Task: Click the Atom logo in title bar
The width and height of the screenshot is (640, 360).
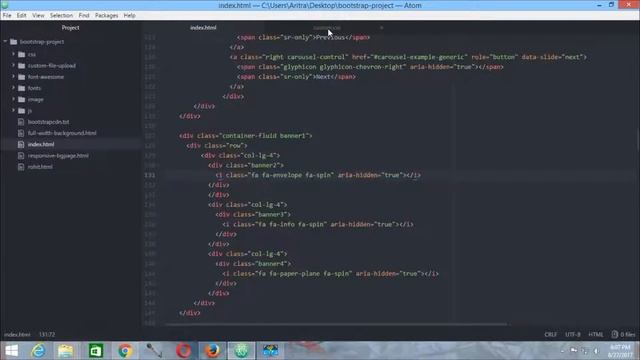Action: (x=5, y=5)
